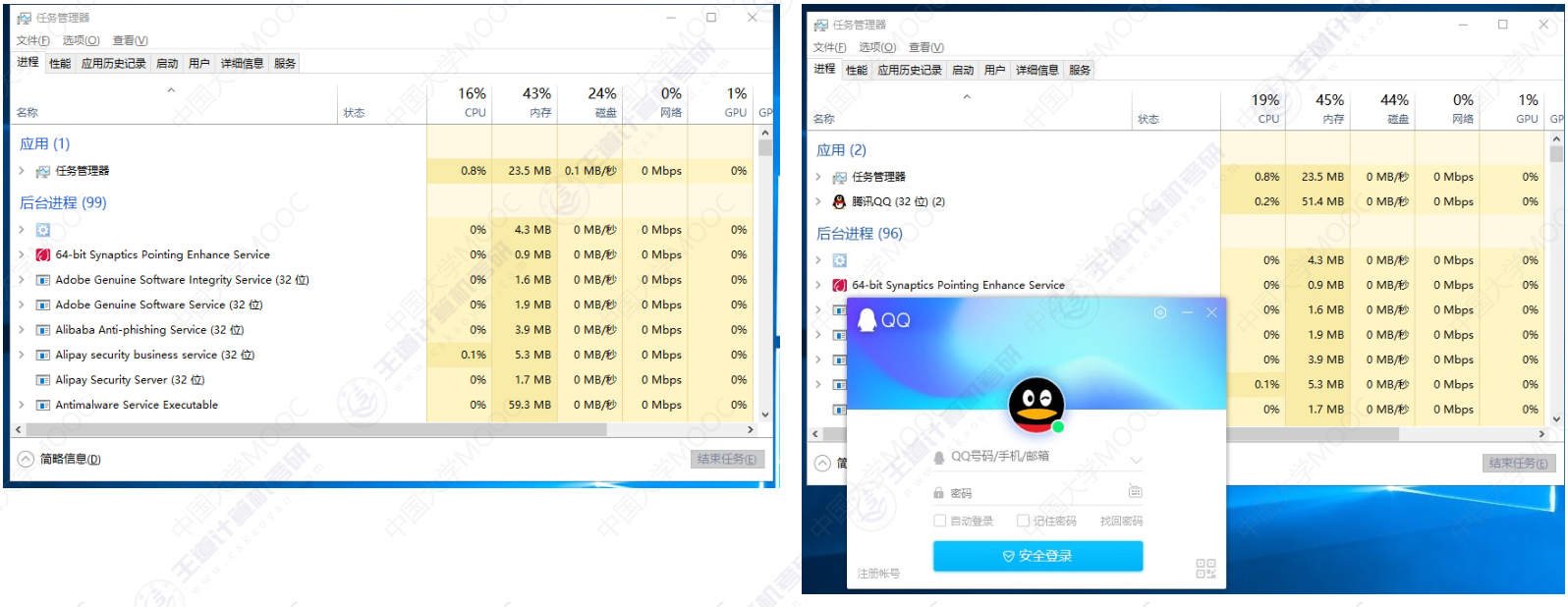This screenshot has width=1568, height=607.
Task: Select the Synaptics Pointing icon in left window
Action: 43,254
